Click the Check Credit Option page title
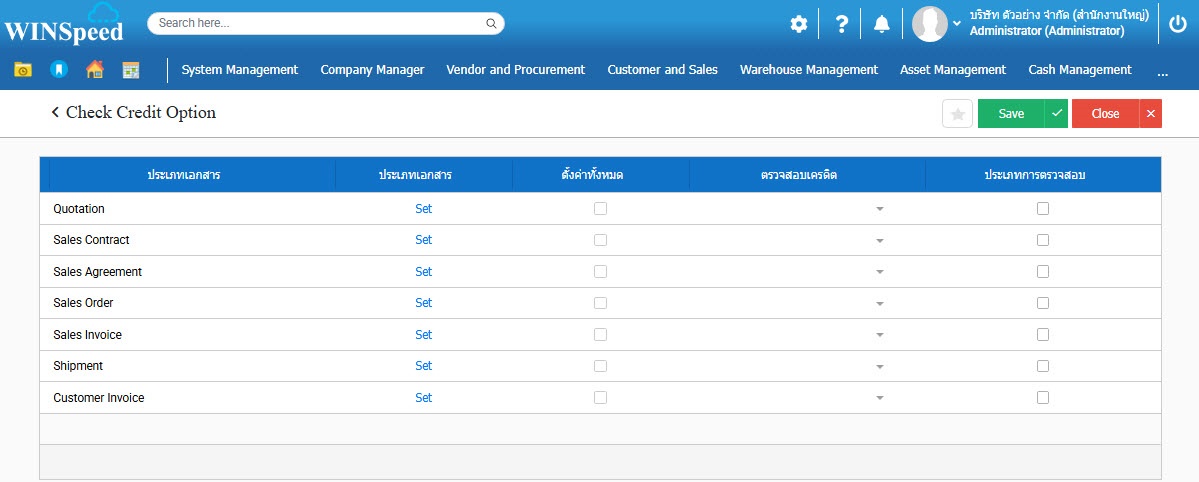 pos(141,112)
